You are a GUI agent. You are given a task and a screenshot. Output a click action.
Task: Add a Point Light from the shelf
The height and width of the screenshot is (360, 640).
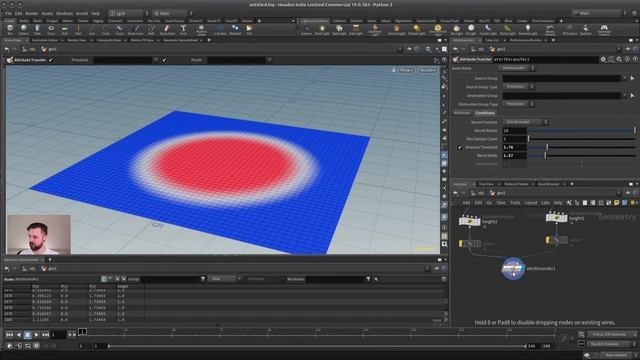pos(322,29)
